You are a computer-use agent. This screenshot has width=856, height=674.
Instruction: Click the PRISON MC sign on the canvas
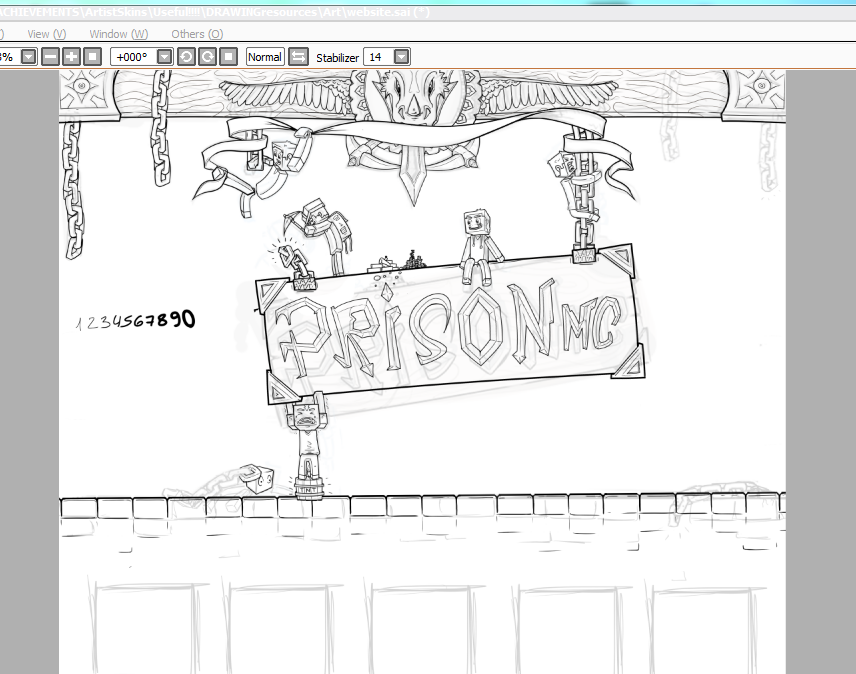[451, 325]
